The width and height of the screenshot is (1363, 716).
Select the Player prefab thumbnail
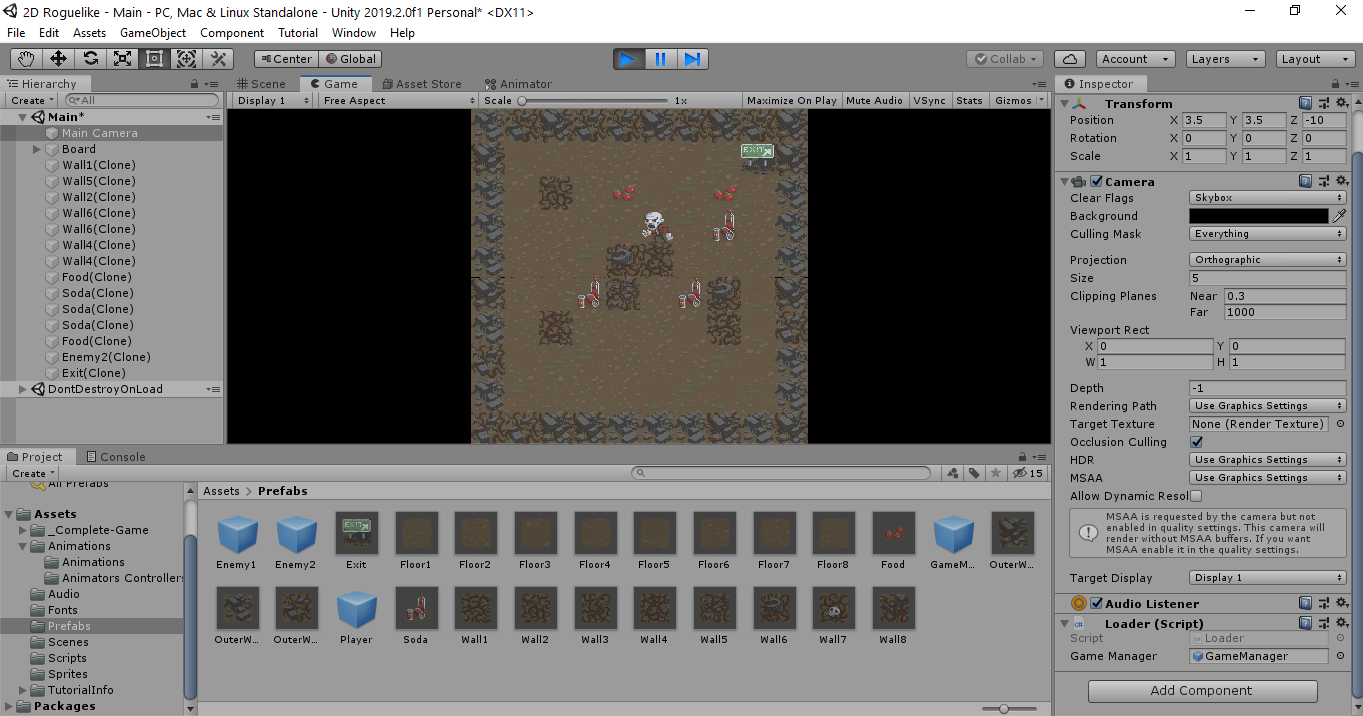(356, 609)
